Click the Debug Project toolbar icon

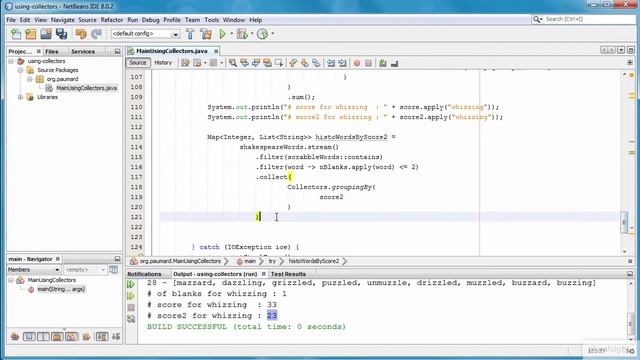tap(242, 34)
